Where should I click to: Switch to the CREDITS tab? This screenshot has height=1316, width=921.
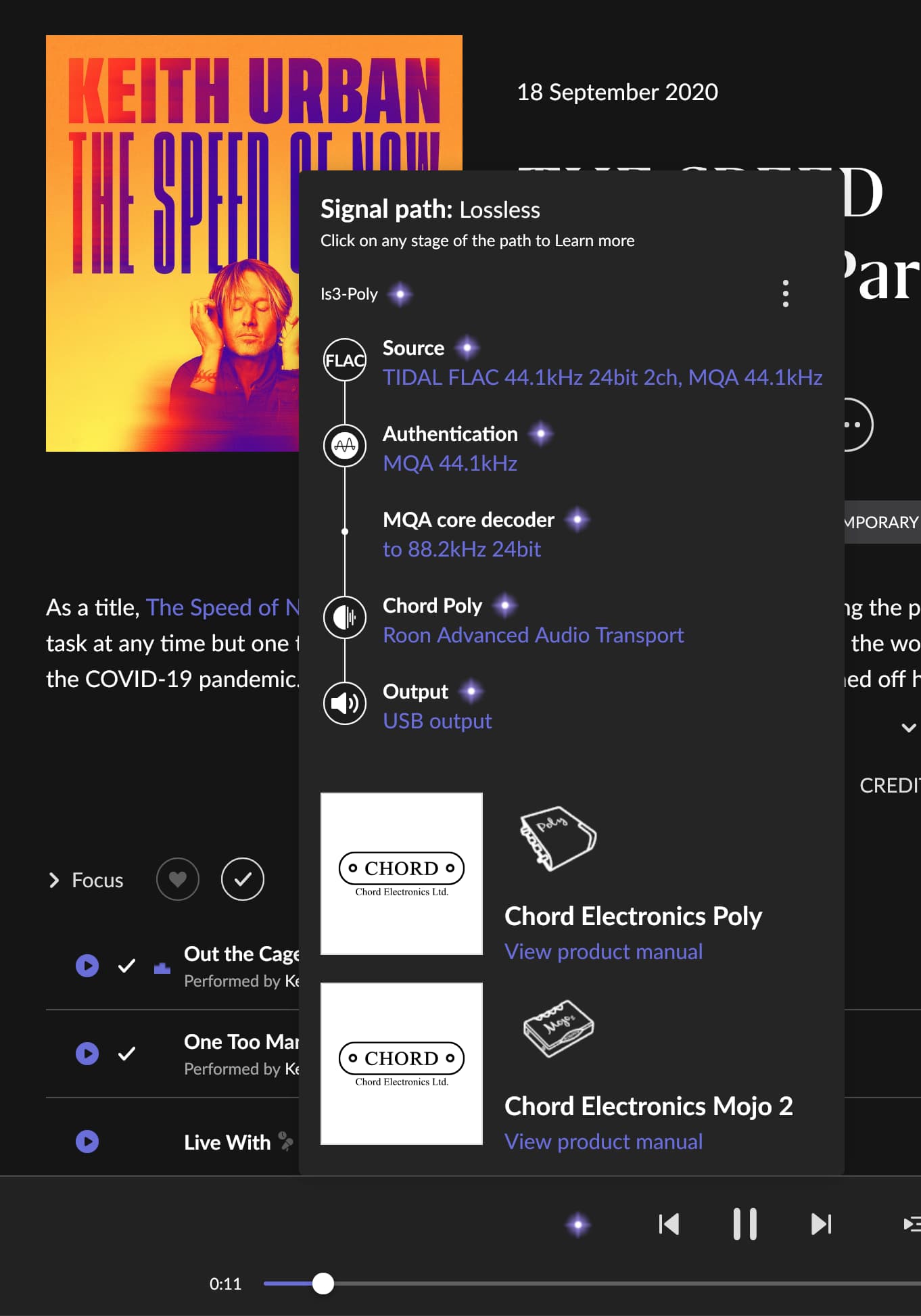(x=890, y=785)
